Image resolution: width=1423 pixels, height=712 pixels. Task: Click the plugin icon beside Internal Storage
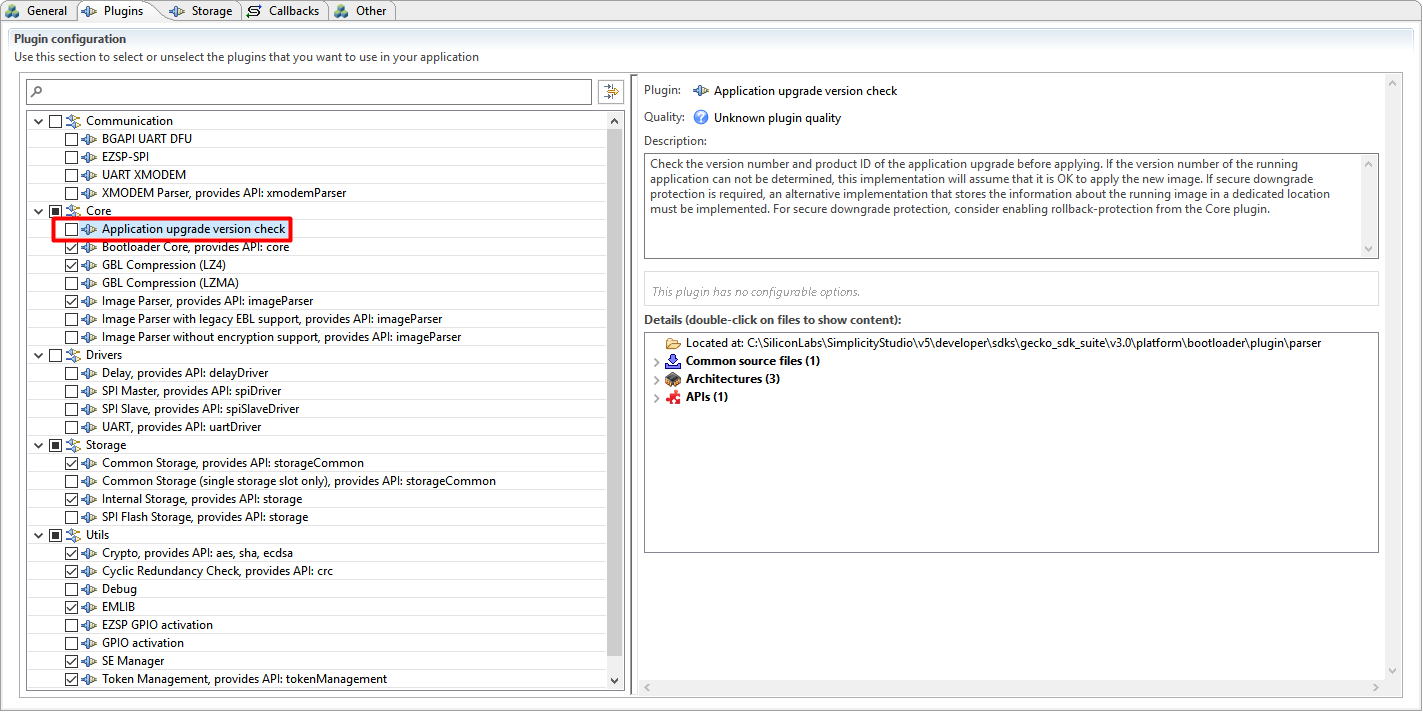coord(90,499)
